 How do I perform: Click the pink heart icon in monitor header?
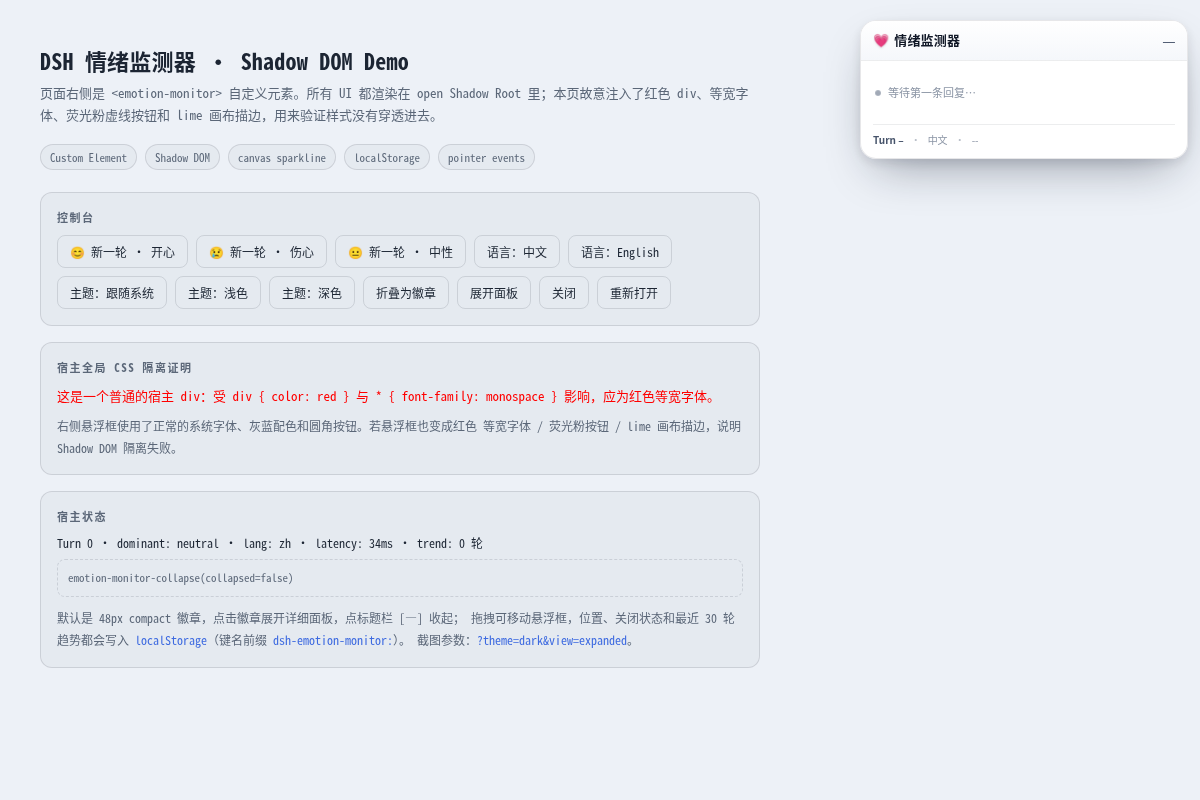(x=881, y=41)
